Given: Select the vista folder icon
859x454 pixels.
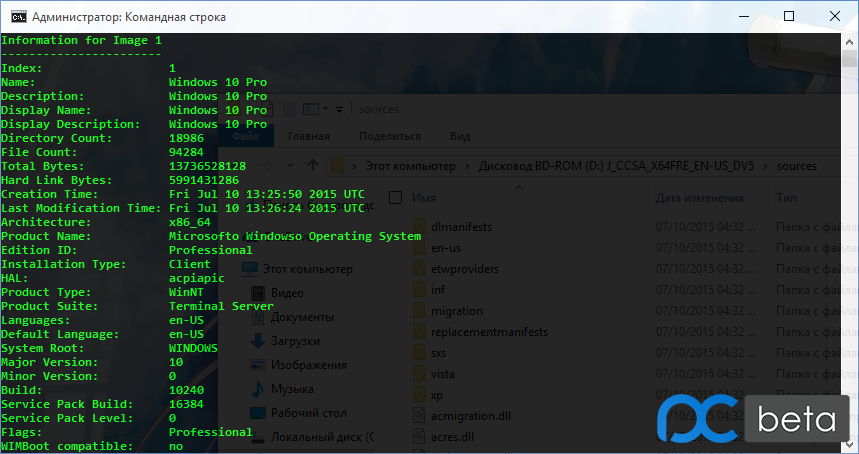Looking at the screenshot, I should pos(420,374).
